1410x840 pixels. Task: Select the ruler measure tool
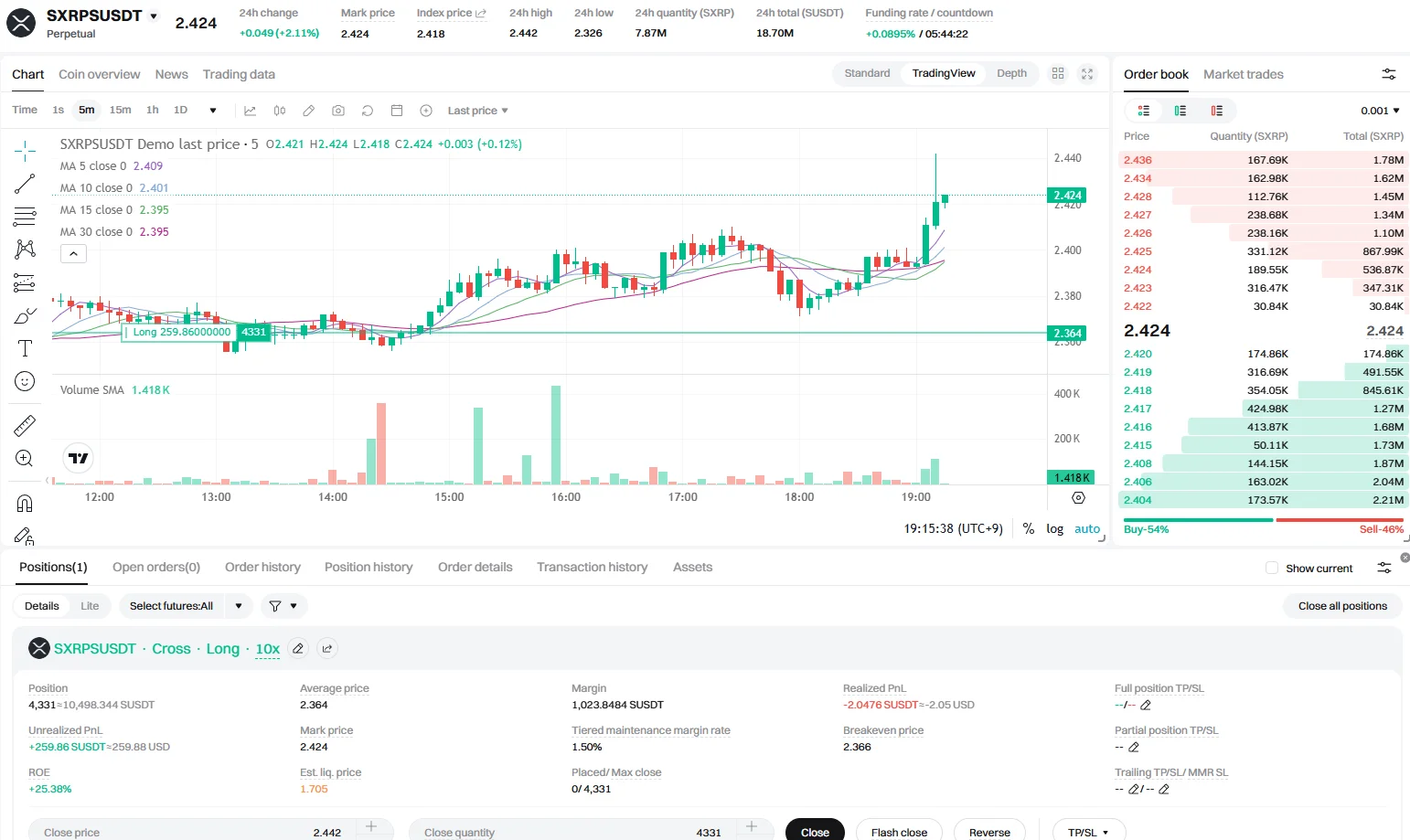pos(25,425)
